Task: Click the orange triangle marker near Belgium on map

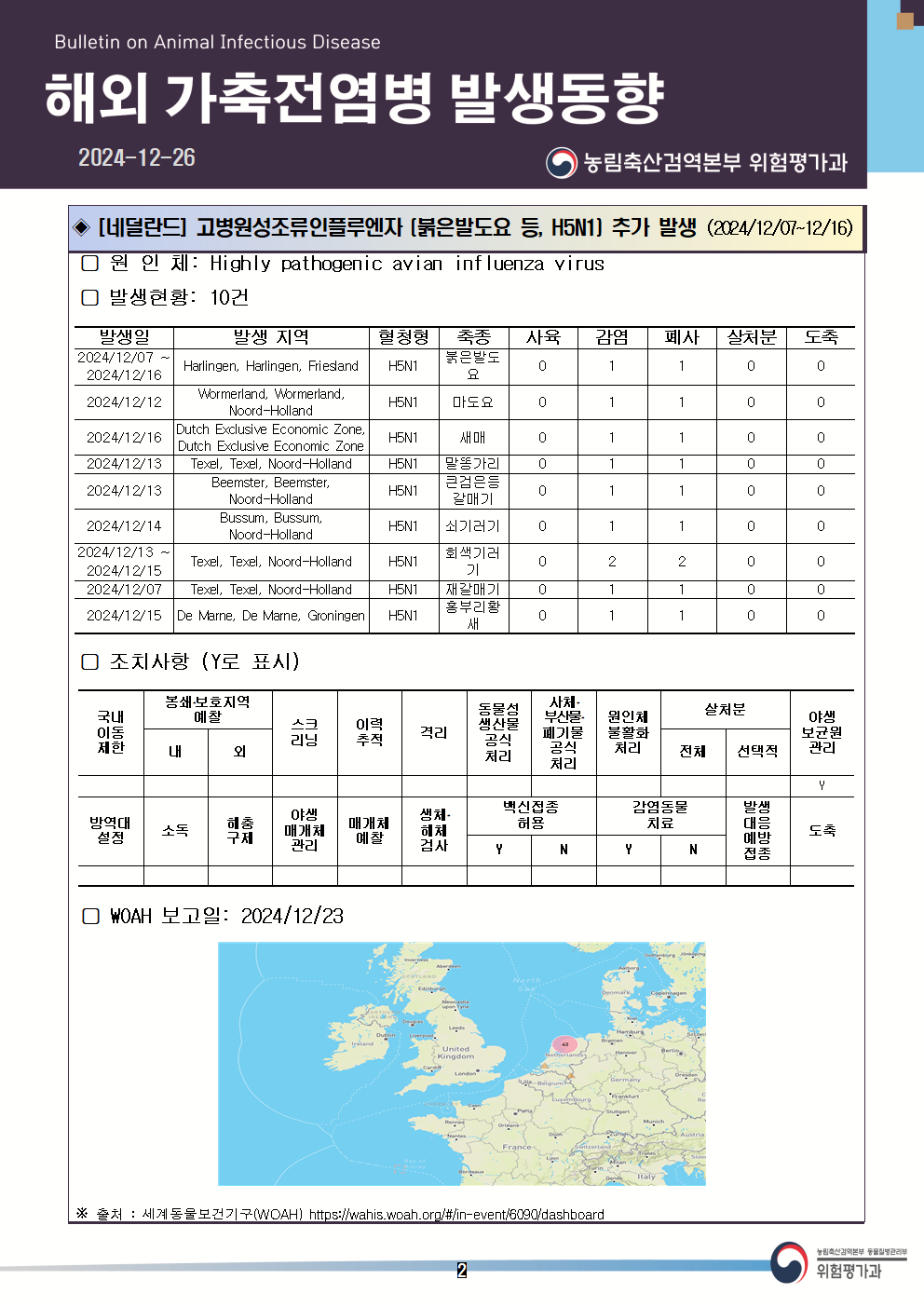Action: click(x=570, y=1076)
